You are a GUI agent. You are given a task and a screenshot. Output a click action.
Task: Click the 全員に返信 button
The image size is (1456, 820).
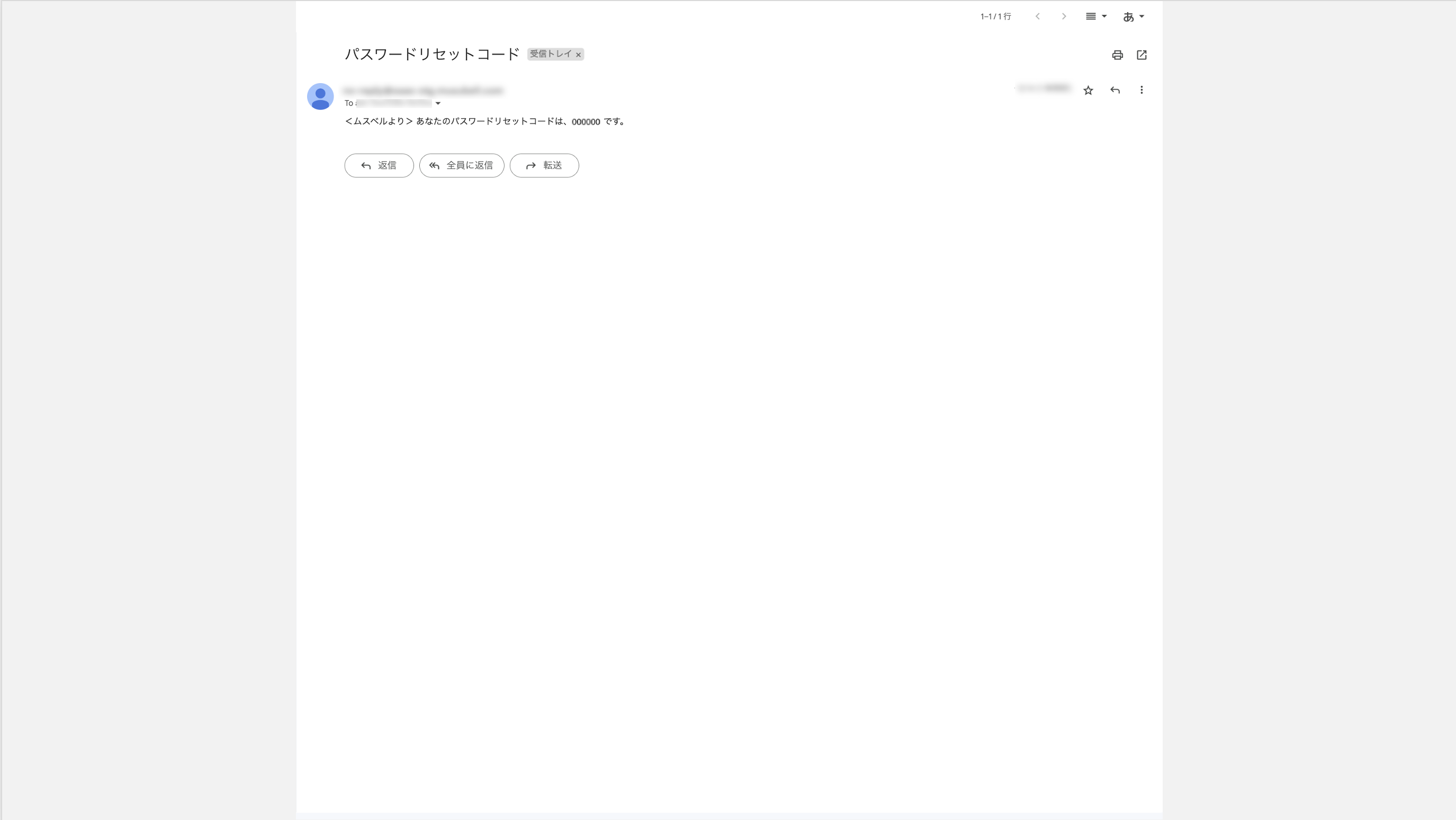pos(461,166)
